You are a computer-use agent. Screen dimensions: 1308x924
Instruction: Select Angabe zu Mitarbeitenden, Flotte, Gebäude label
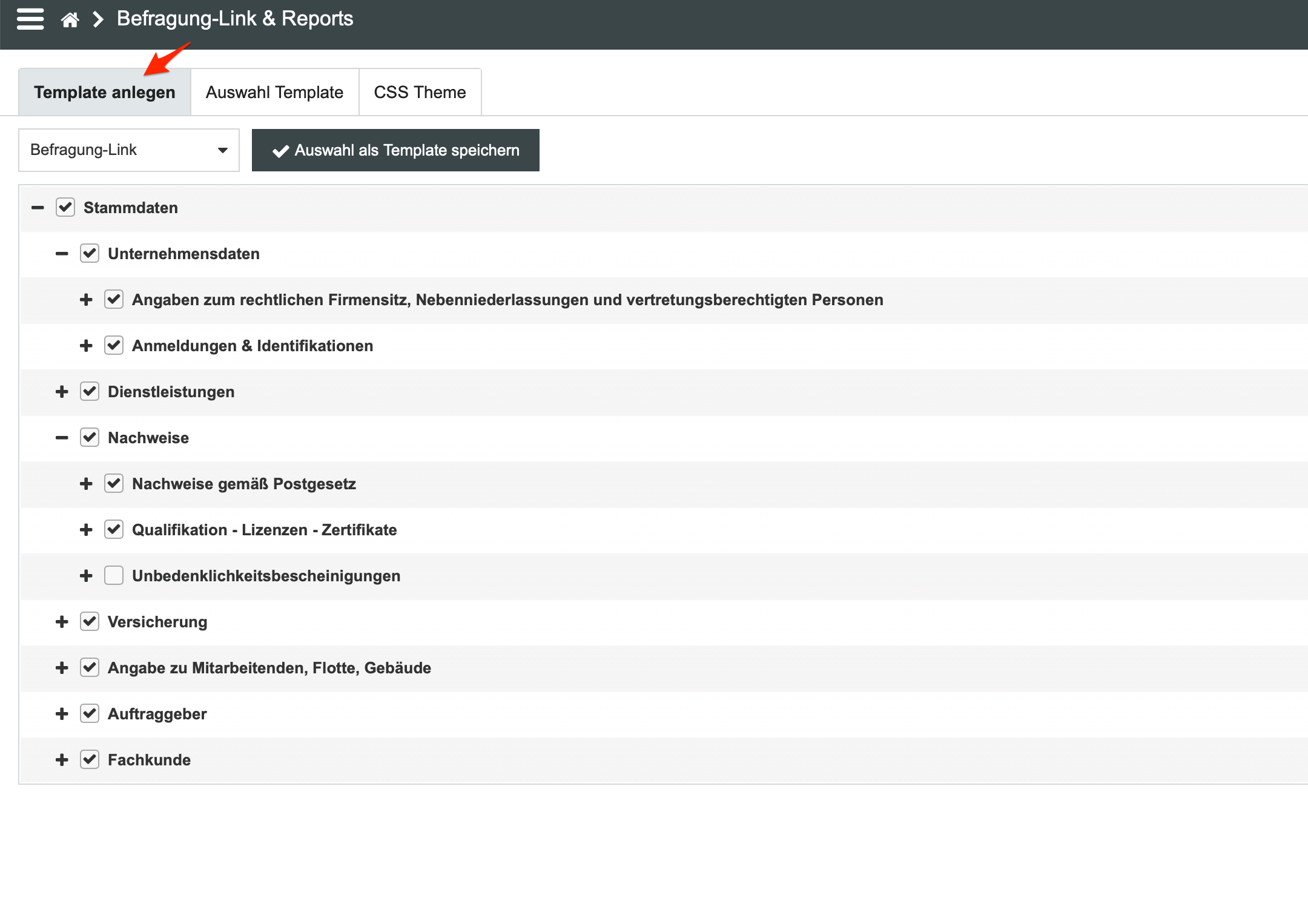[269, 668]
